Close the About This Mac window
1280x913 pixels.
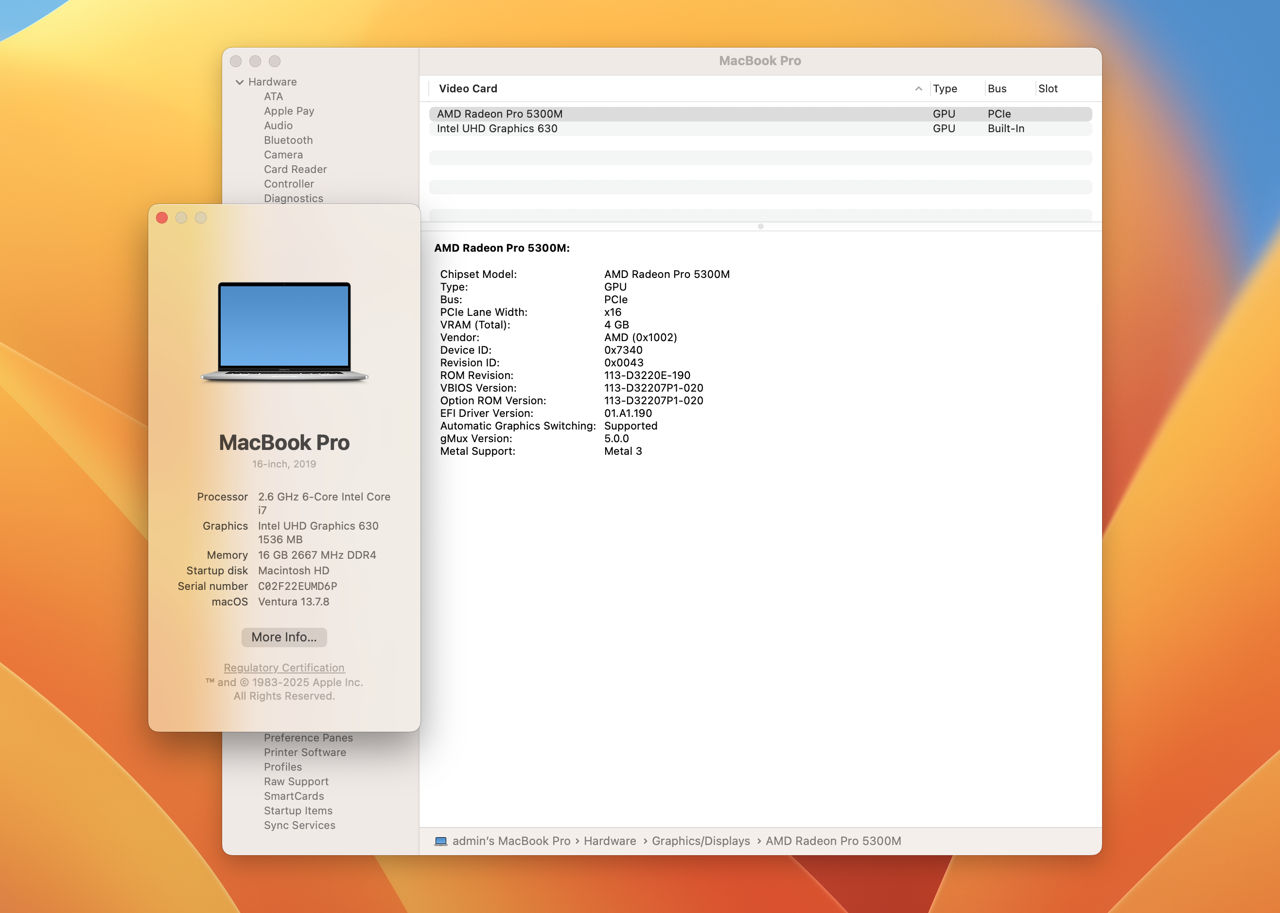point(162,218)
